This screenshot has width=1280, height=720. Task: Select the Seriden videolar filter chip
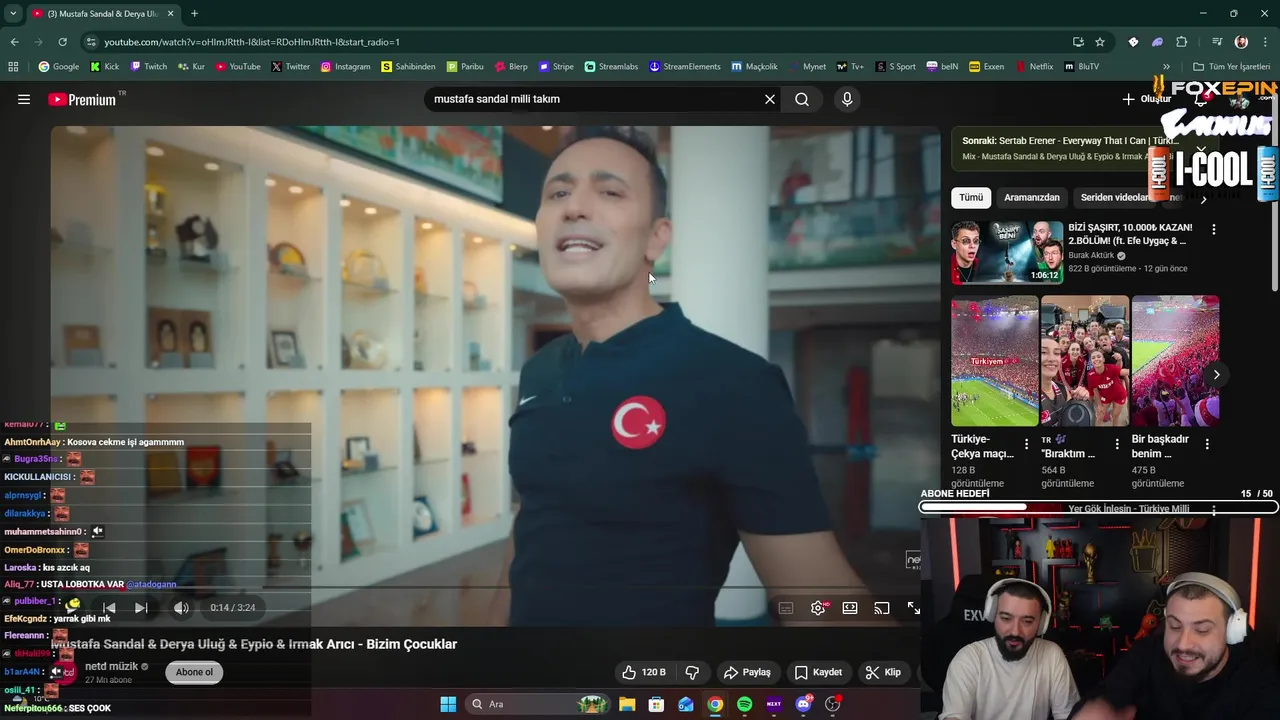[1116, 197]
